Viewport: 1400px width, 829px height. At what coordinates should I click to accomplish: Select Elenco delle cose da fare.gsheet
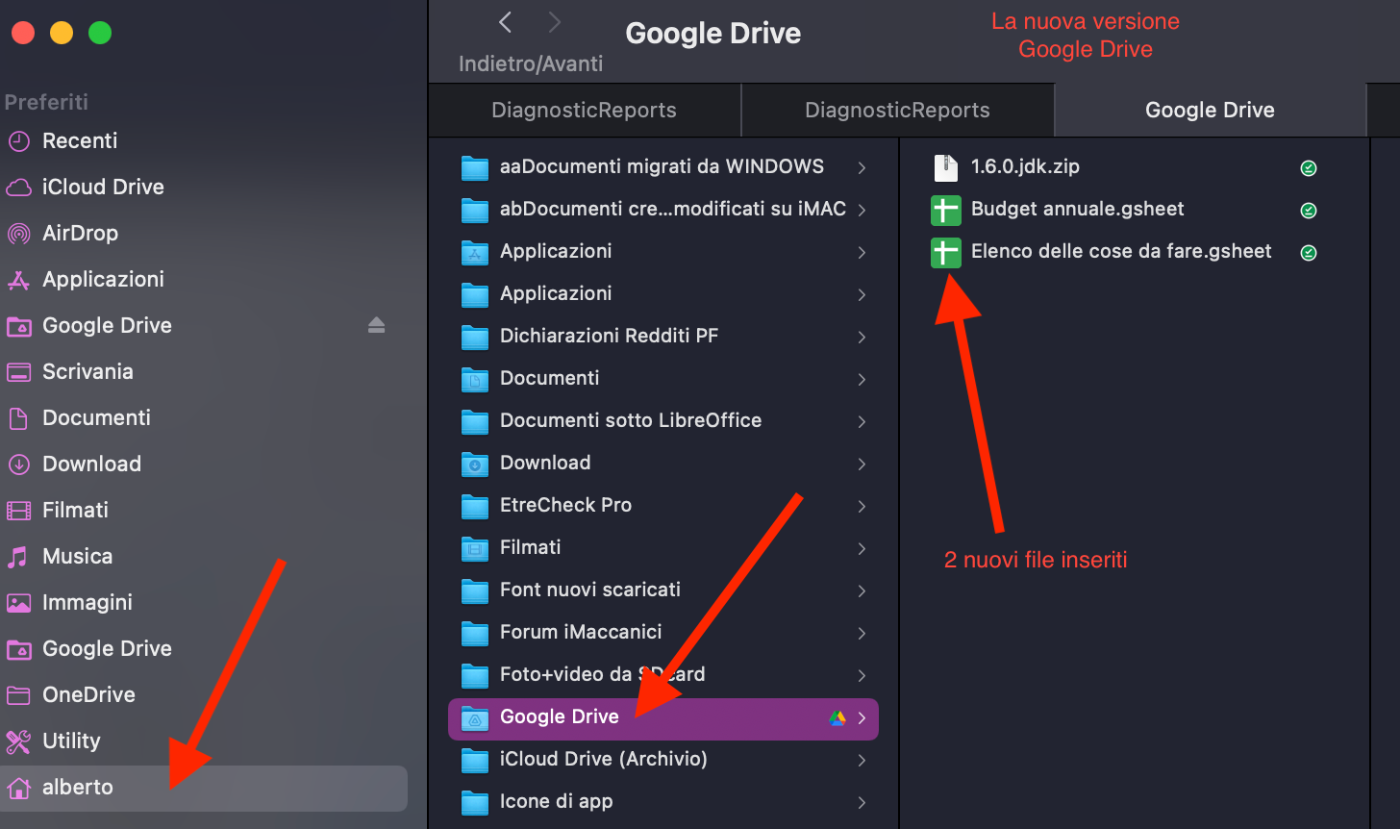click(x=1121, y=251)
